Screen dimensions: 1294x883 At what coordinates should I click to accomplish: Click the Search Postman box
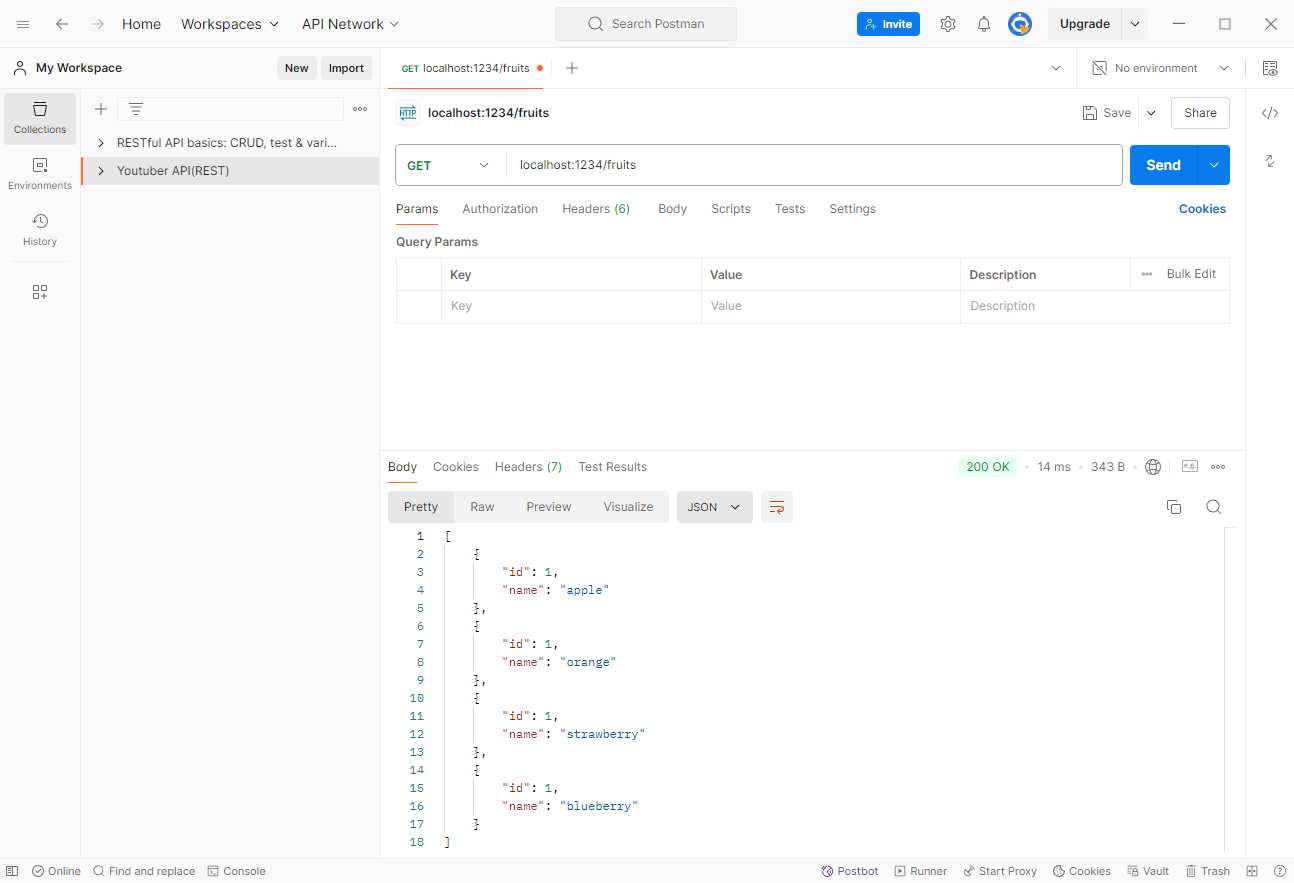646,24
